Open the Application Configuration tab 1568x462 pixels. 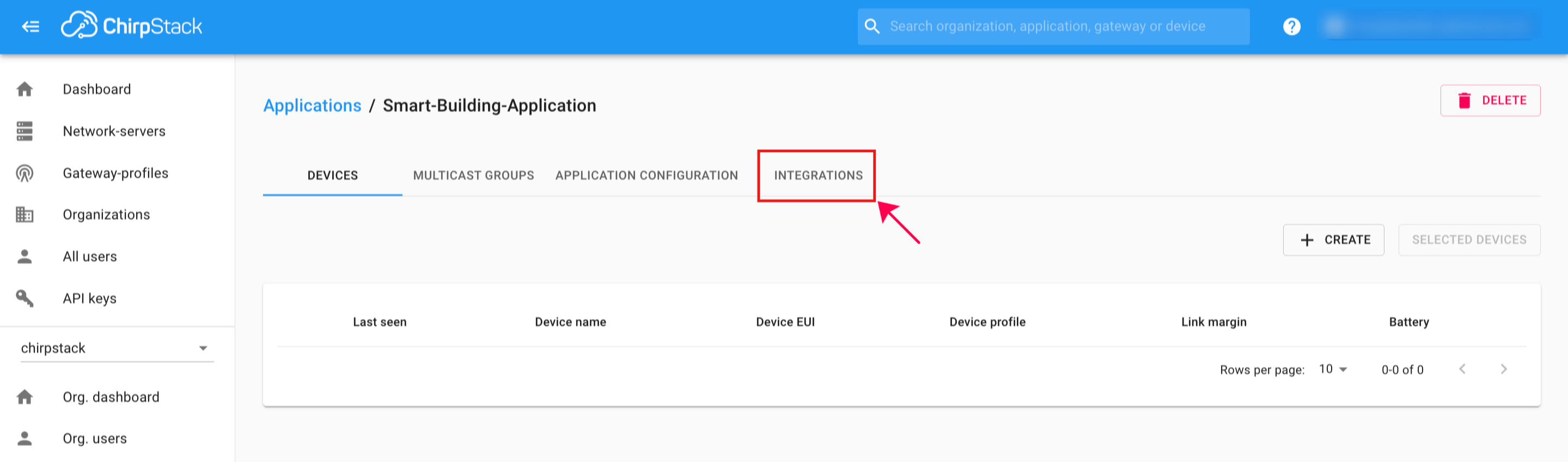646,175
